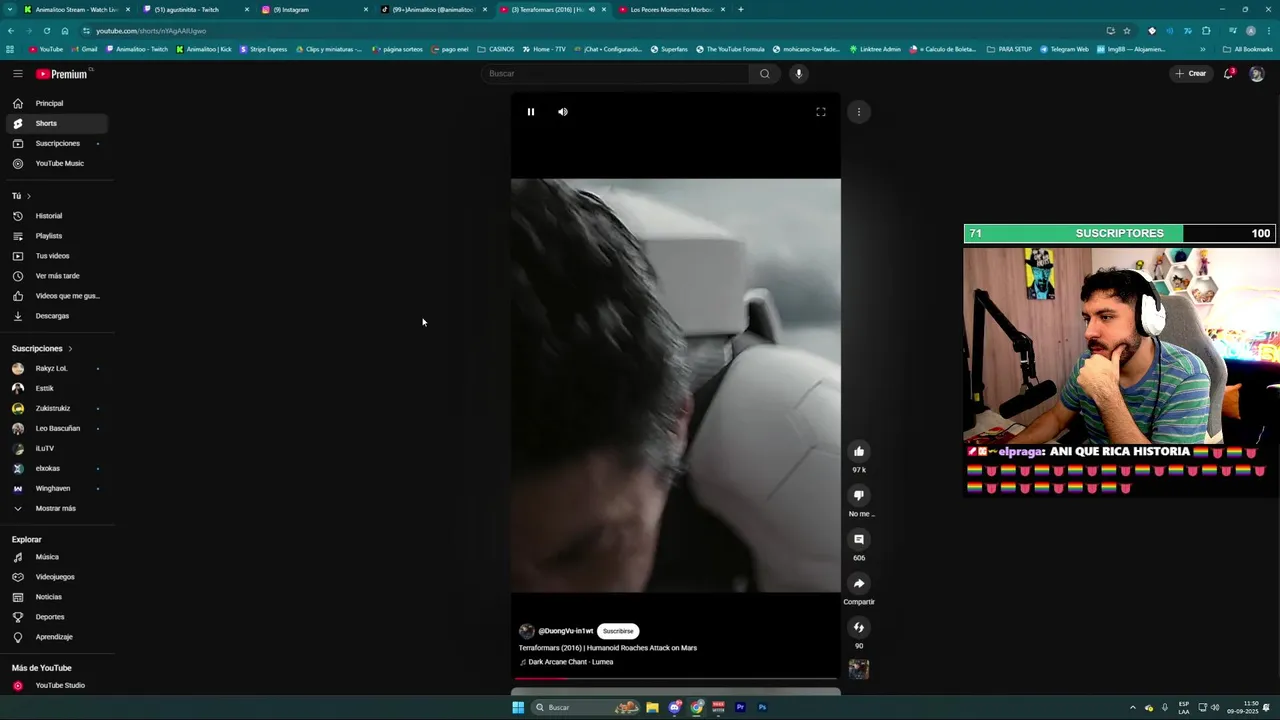The image size is (1280, 720).
Task: Subscribe with the Suscribirse button
Action: pyautogui.click(x=618, y=631)
